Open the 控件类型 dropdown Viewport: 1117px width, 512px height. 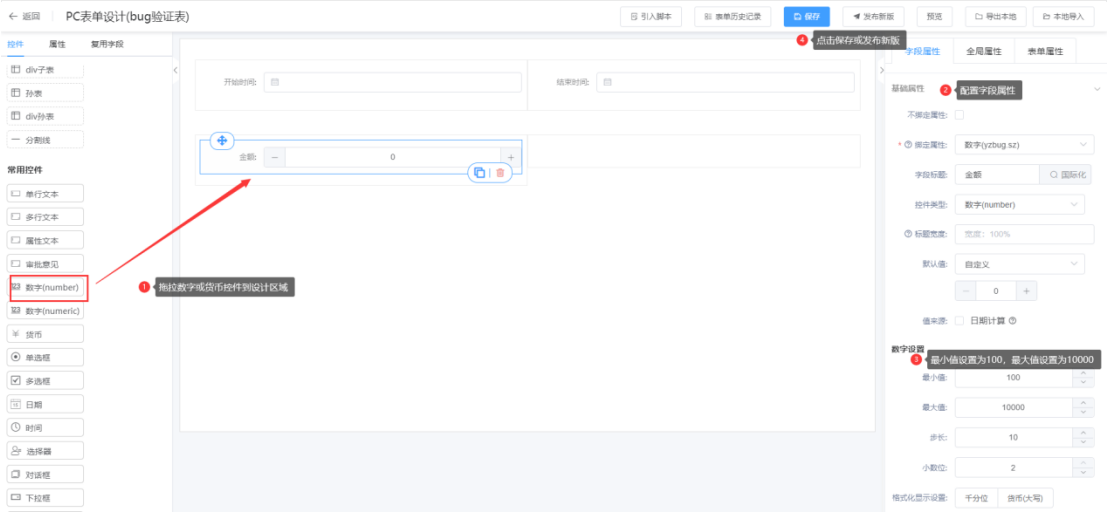coord(1019,204)
